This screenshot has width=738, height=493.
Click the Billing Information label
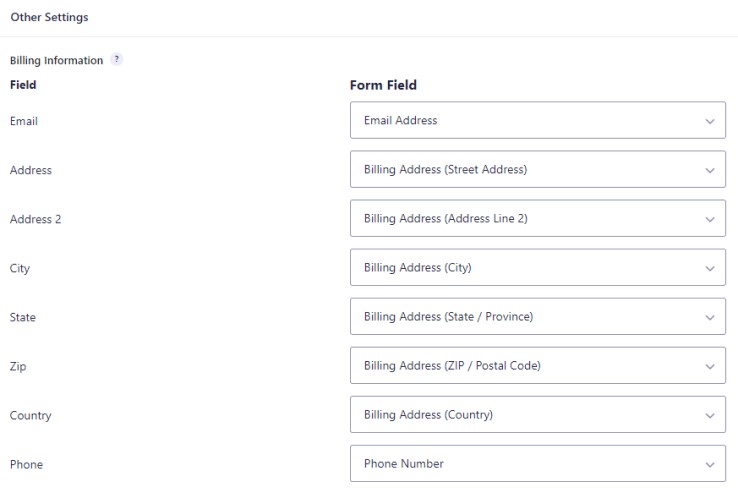56,60
